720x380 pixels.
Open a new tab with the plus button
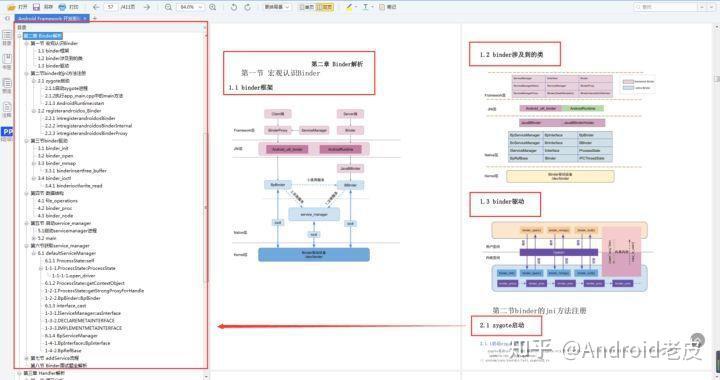(95, 18)
